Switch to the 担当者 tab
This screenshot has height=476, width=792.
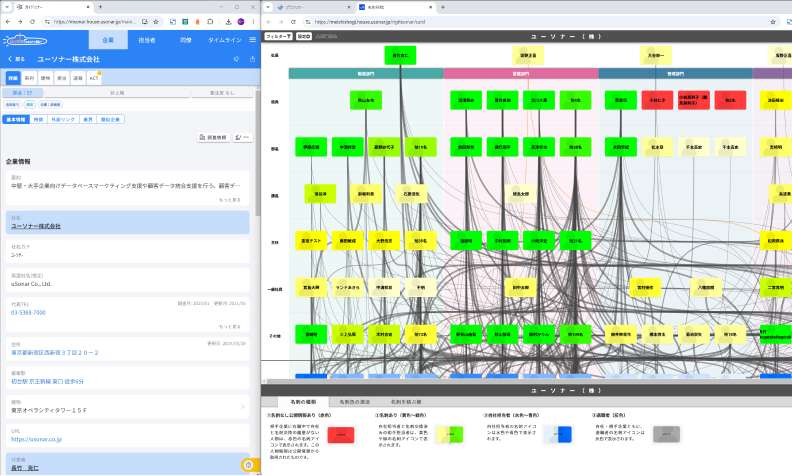146,39
